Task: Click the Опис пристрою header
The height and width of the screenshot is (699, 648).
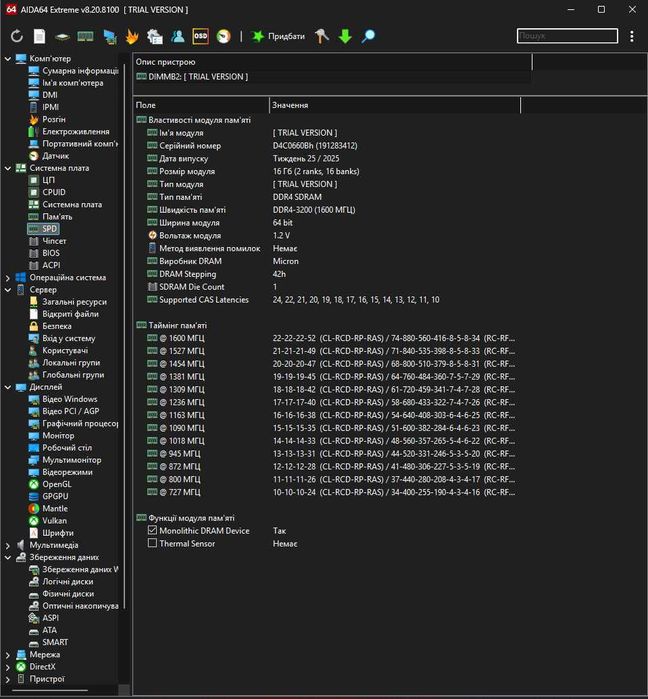Action: pos(332,62)
